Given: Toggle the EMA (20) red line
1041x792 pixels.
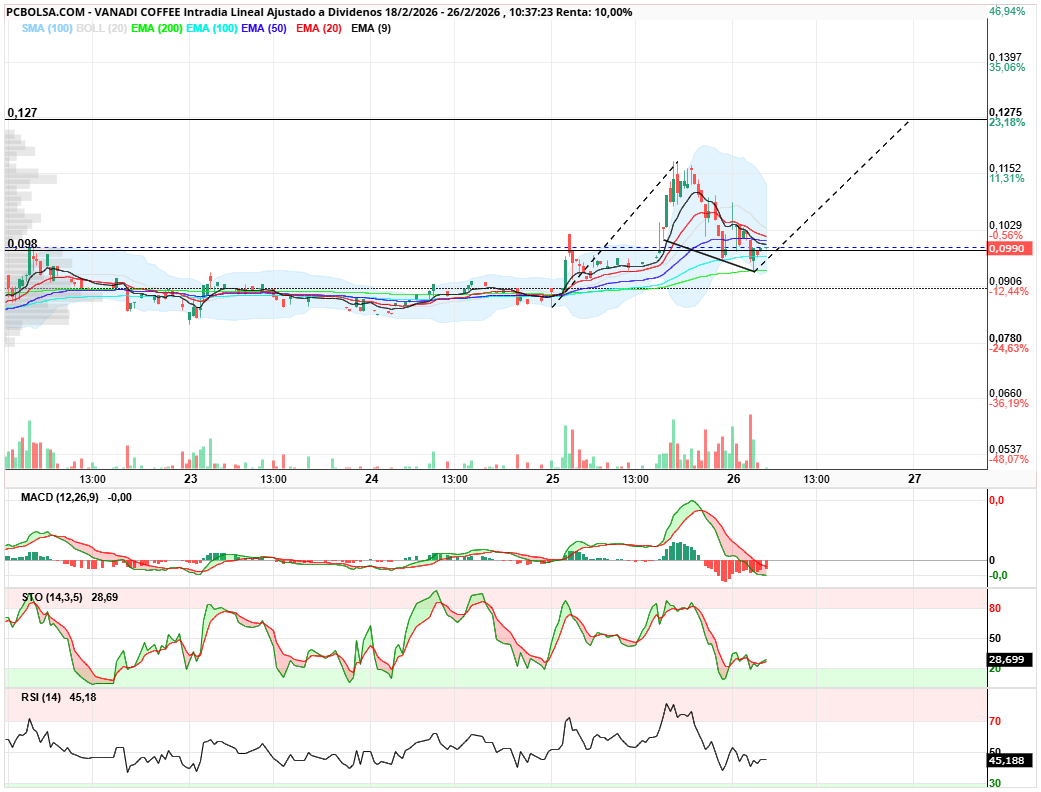Looking at the screenshot, I should (x=319, y=31).
